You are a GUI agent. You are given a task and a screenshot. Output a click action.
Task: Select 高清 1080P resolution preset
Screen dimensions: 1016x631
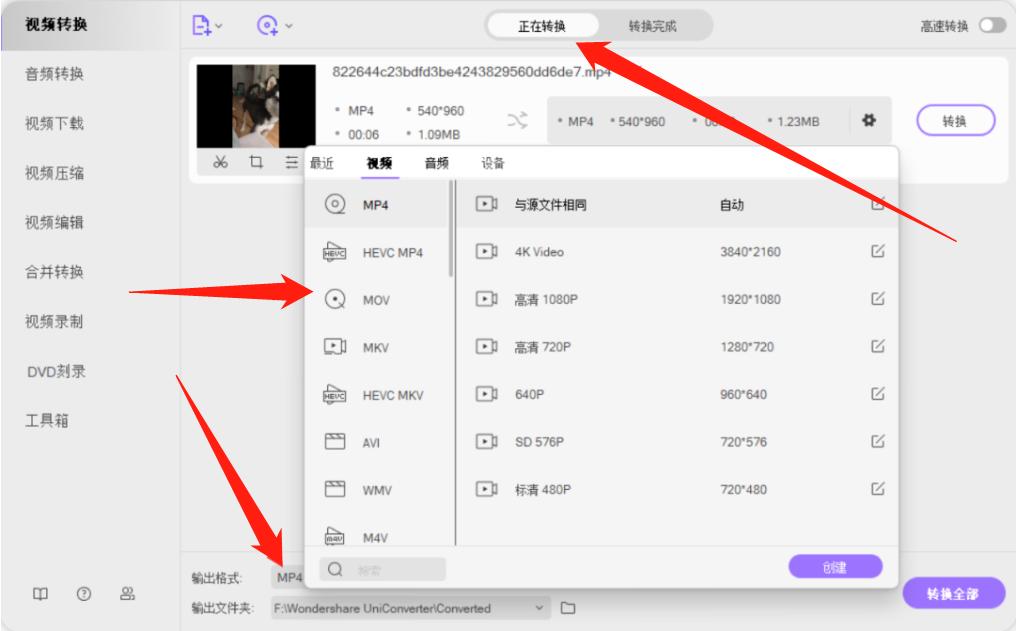[678, 299]
